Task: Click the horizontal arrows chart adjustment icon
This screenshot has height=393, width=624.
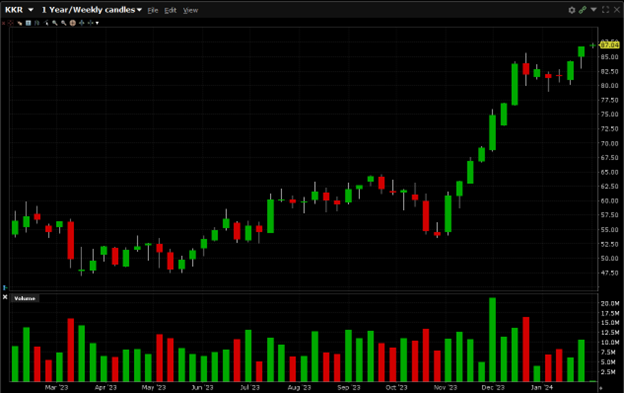Action: [90, 23]
